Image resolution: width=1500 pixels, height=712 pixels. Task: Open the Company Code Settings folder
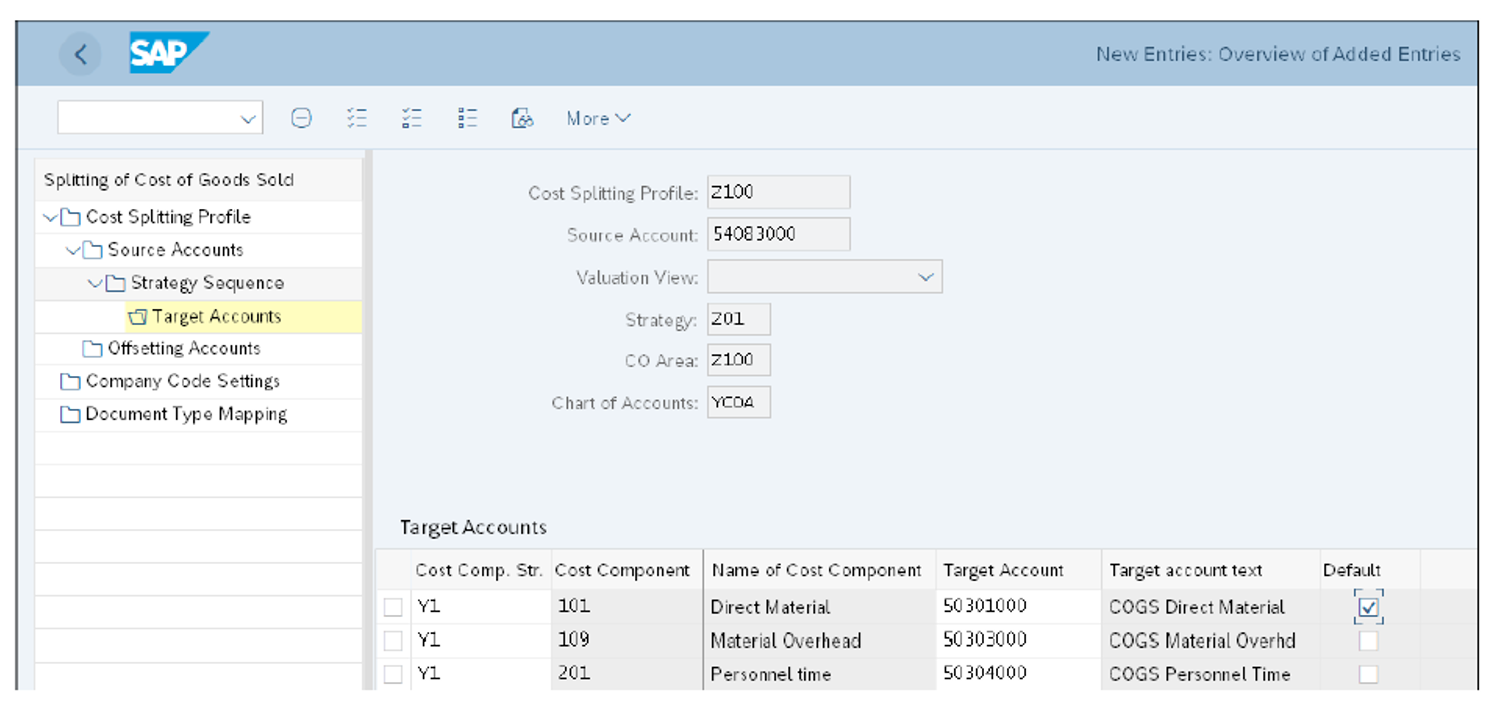183,381
